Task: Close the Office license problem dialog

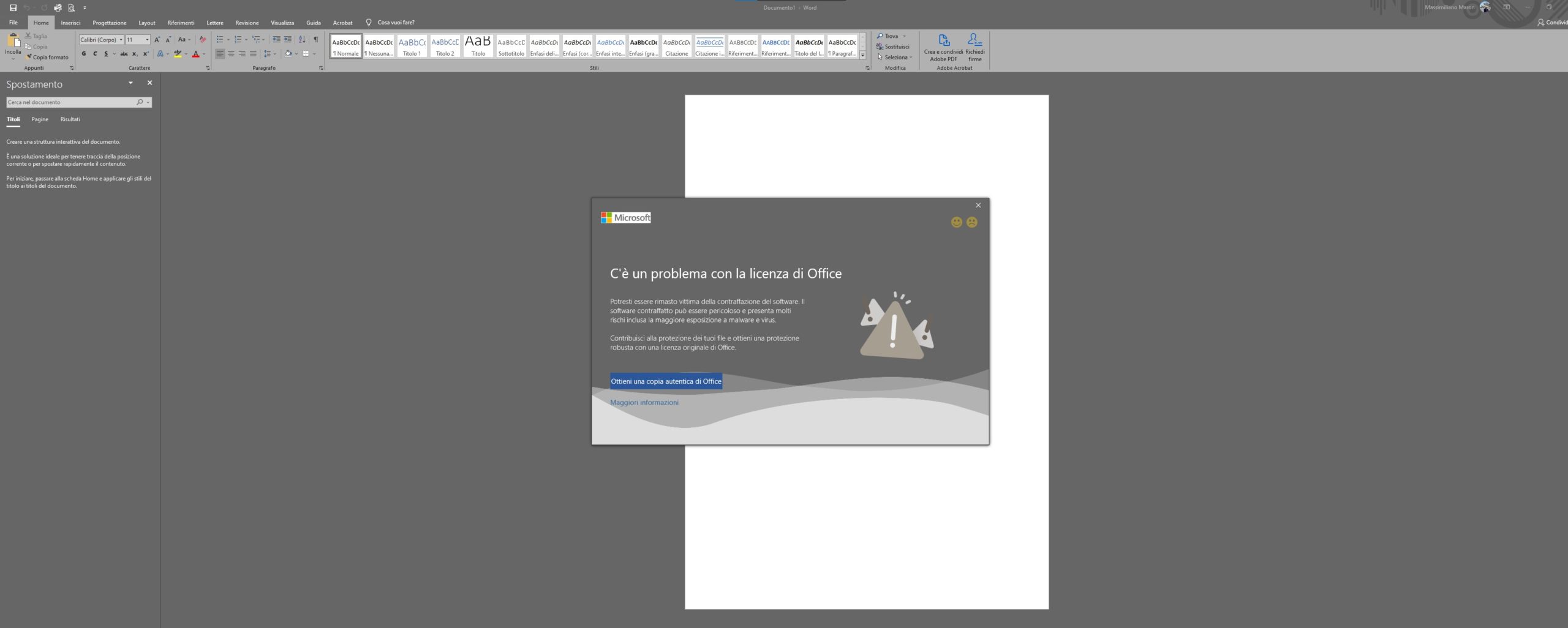Action: 978,205
